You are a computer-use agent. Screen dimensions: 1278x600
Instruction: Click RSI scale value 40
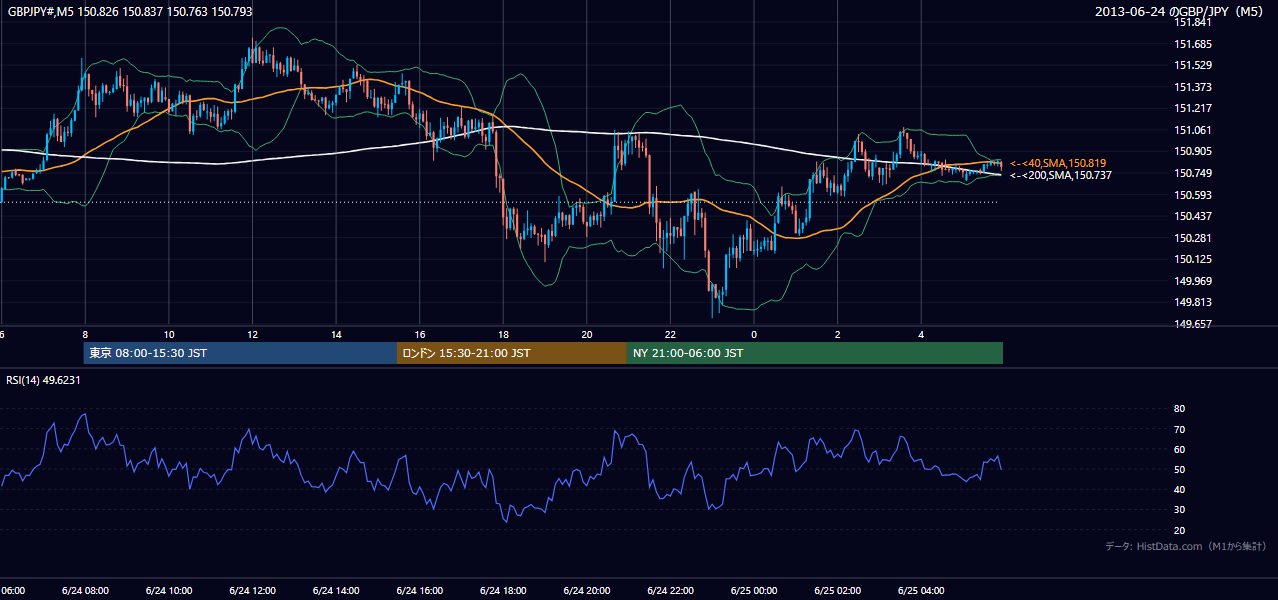tap(1180, 489)
